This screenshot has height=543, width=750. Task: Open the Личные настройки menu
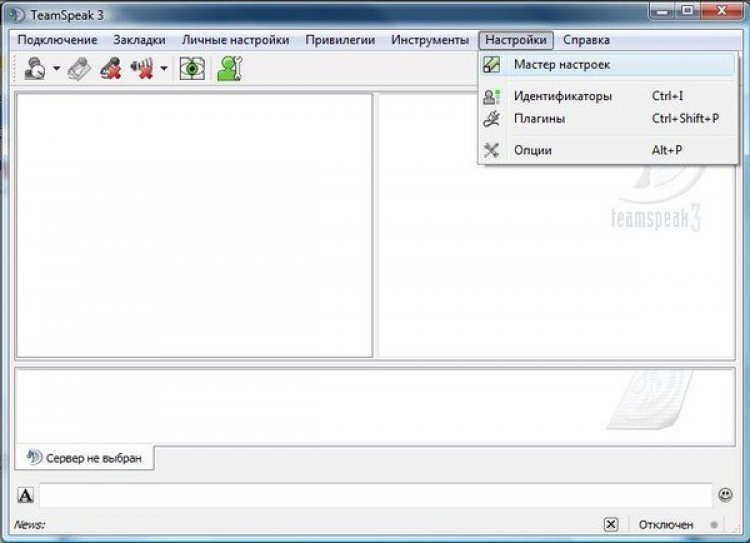[235, 40]
